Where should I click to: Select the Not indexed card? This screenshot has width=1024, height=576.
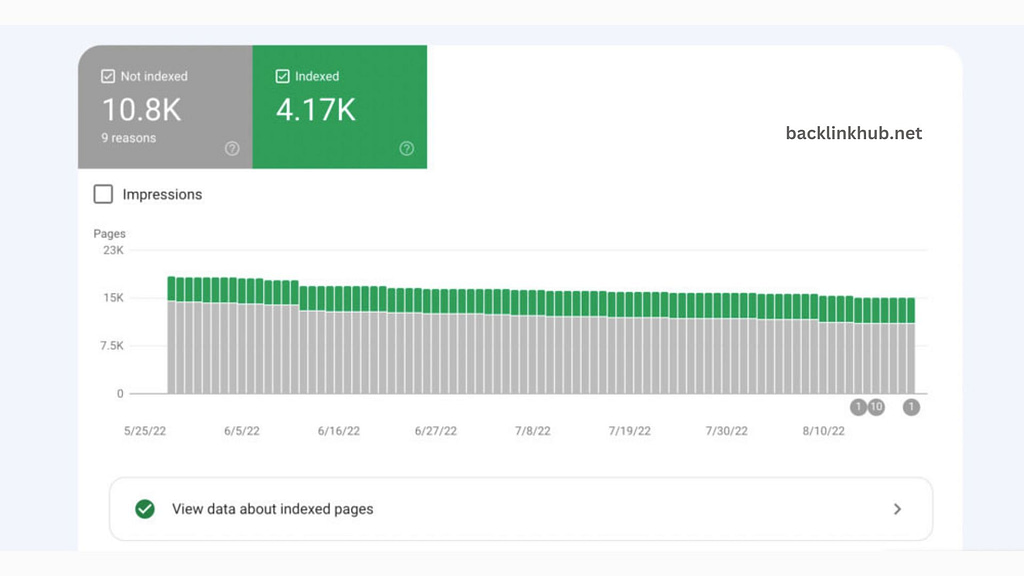(165, 107)
